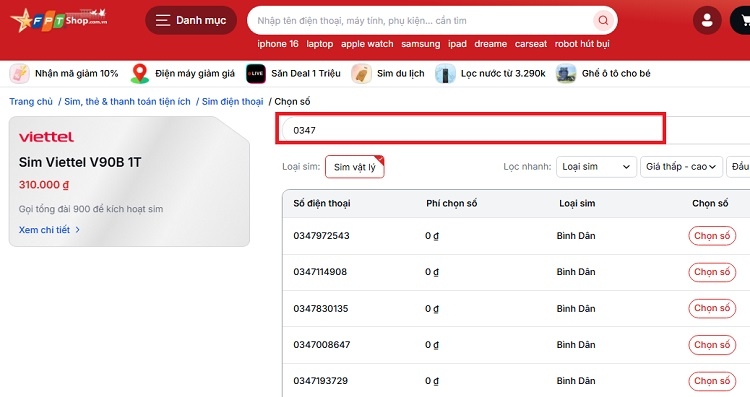Select the apple watch search suggestion

pos(367,44)
